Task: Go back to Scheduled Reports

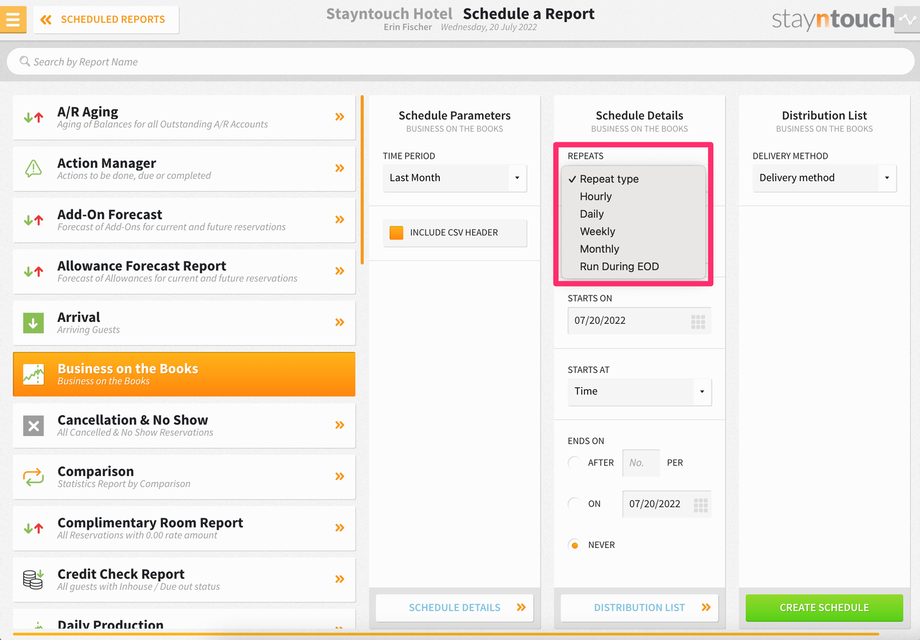Action: coord(106,19)
